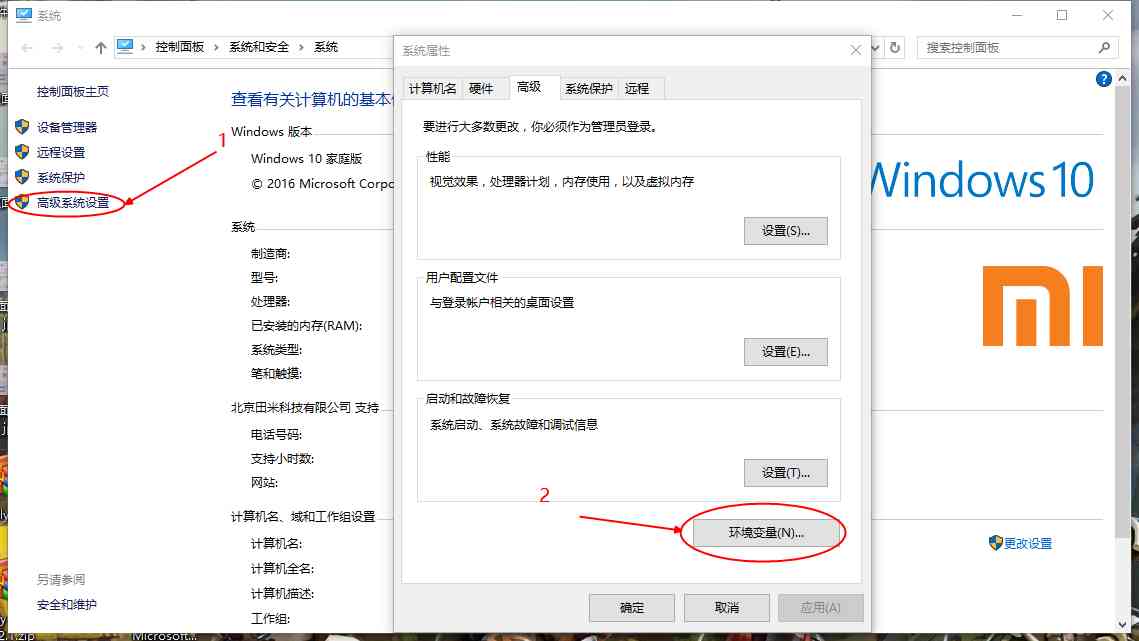Switch to the 系统保护 tab

(588, 89)
